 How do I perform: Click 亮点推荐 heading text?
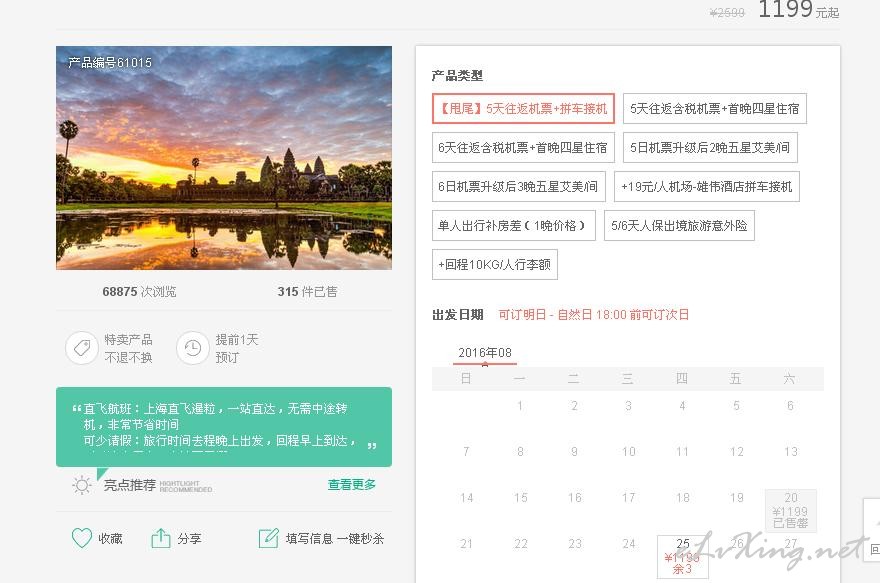[130, 485]
